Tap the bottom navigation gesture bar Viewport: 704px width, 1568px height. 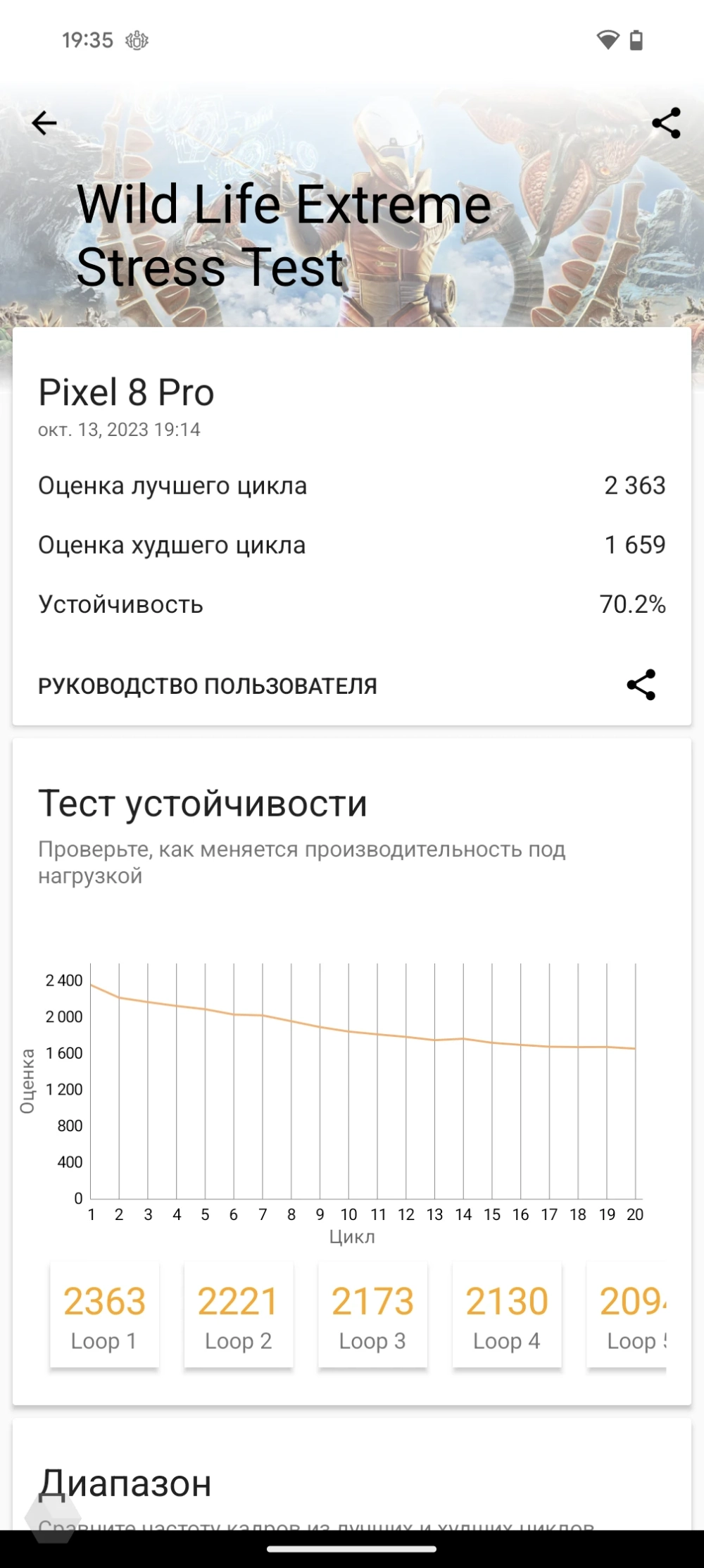(x=352, y=1549)
